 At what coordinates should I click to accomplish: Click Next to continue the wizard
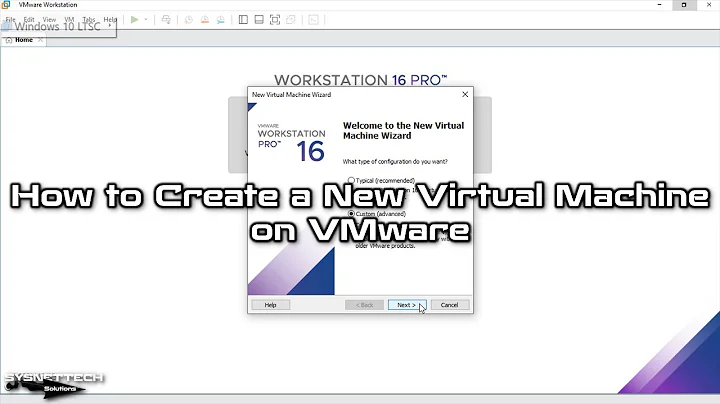click(x=407, y=305)
